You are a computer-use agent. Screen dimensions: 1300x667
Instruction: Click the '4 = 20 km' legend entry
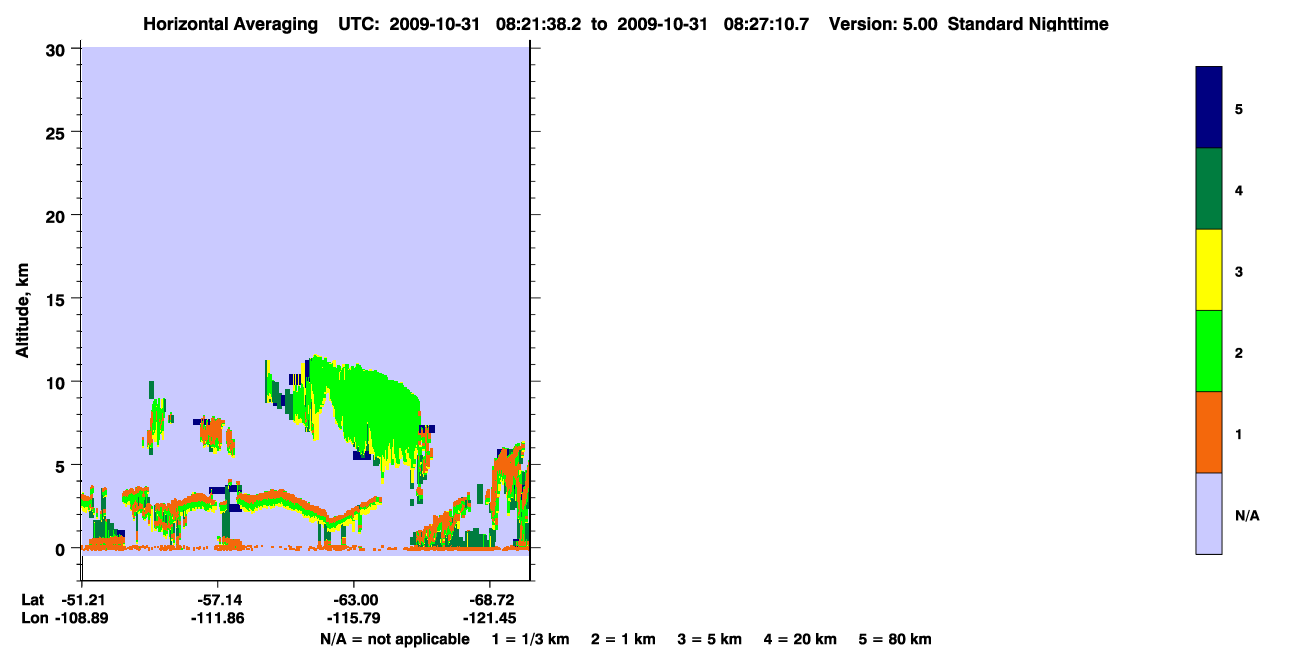pos(801,639)
